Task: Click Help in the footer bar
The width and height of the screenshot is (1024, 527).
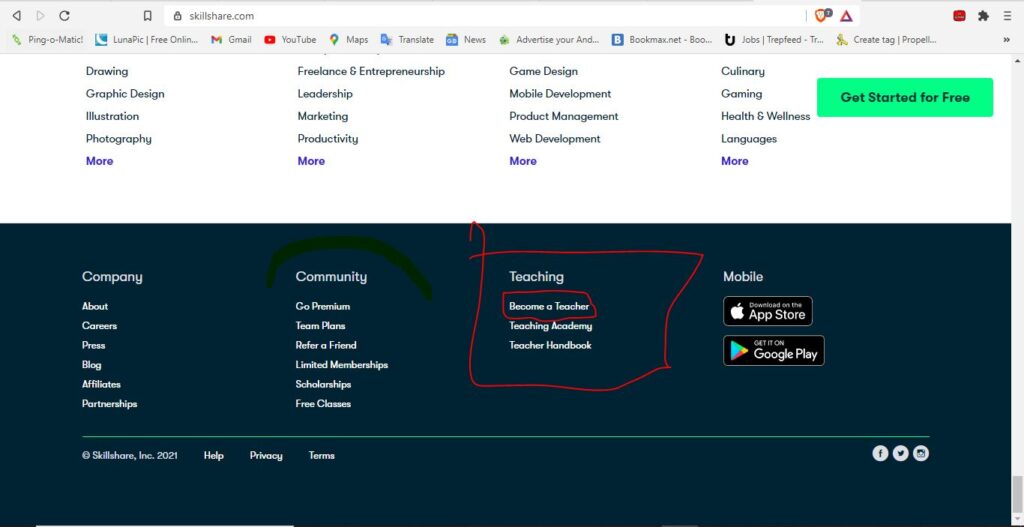Action: pos(214,456)
